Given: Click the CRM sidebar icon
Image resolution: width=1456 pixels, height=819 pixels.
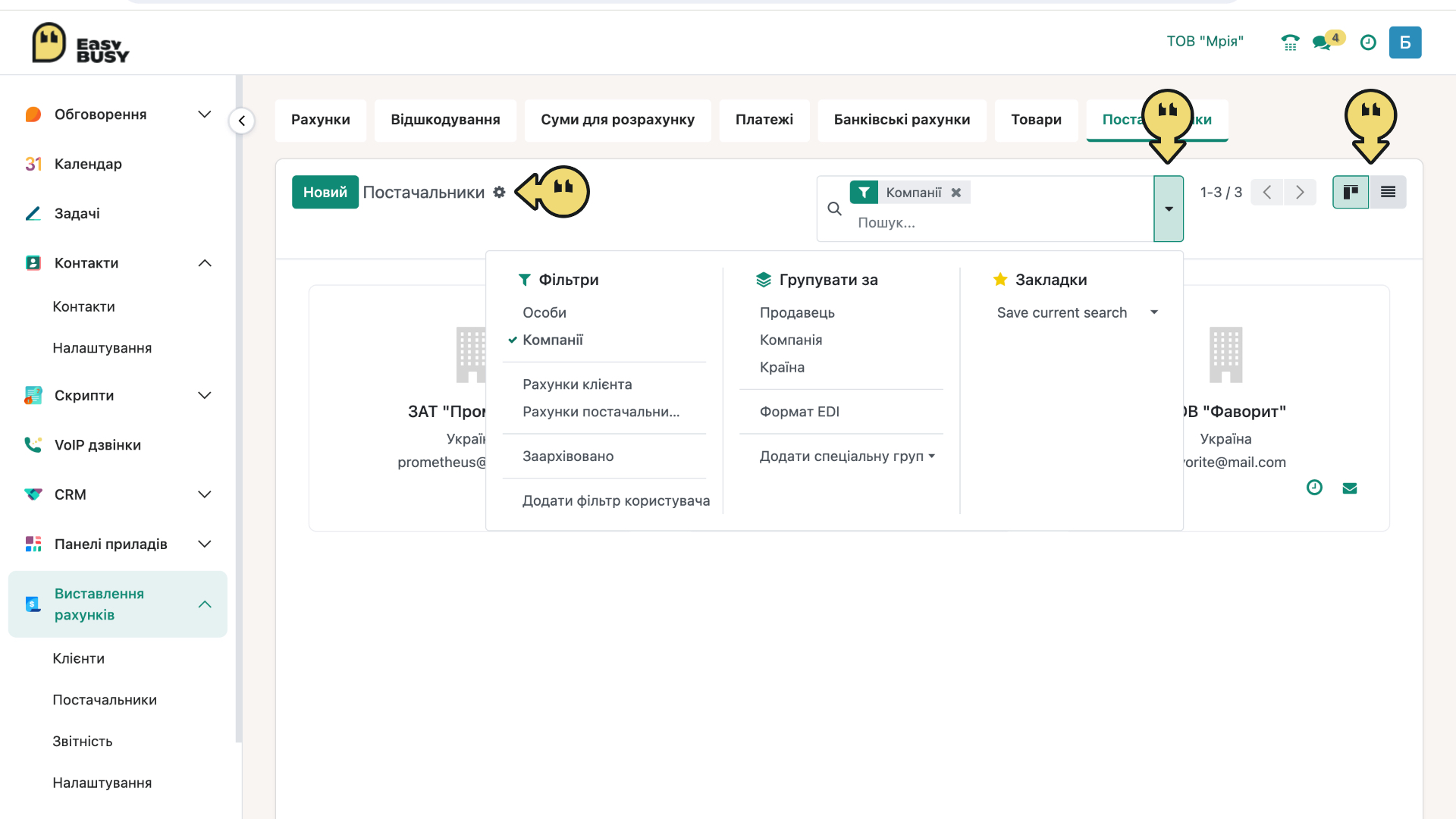Looking at the screenshot, I should click(x=33, y=494).
